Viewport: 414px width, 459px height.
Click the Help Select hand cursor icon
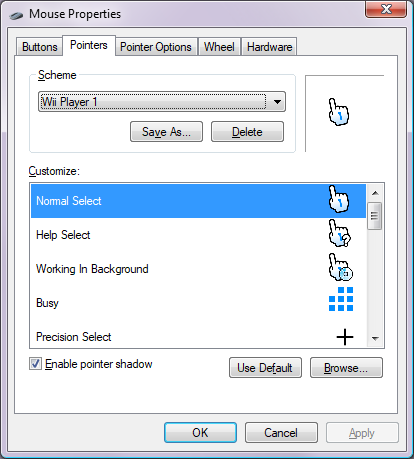click(339, 233)
